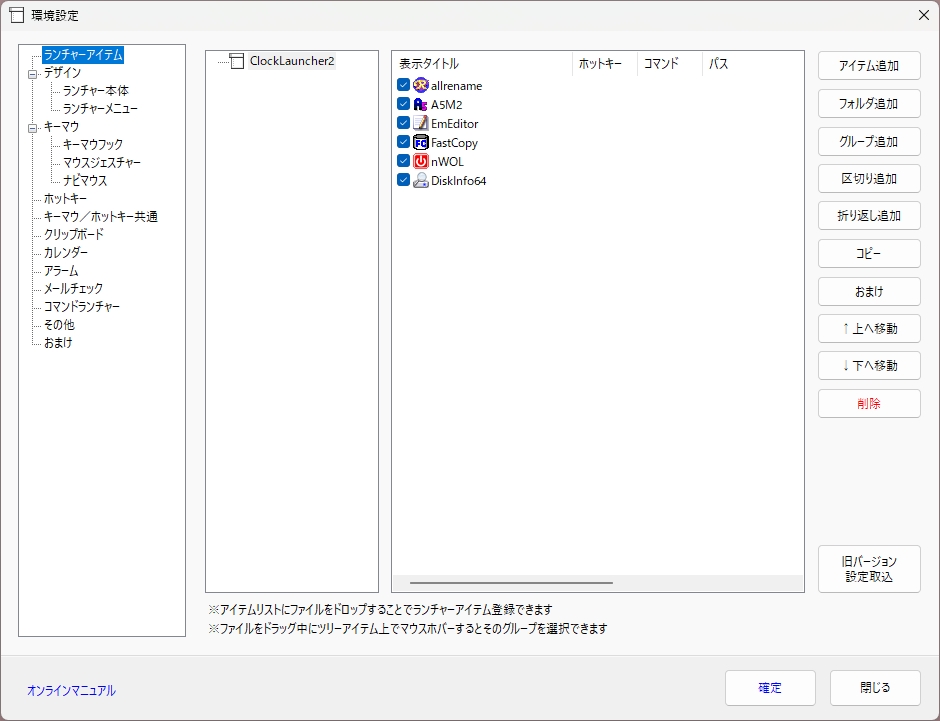Click the item list horizontal scrollbar
This screenshot has height=721, width=940.
point(511,583)
